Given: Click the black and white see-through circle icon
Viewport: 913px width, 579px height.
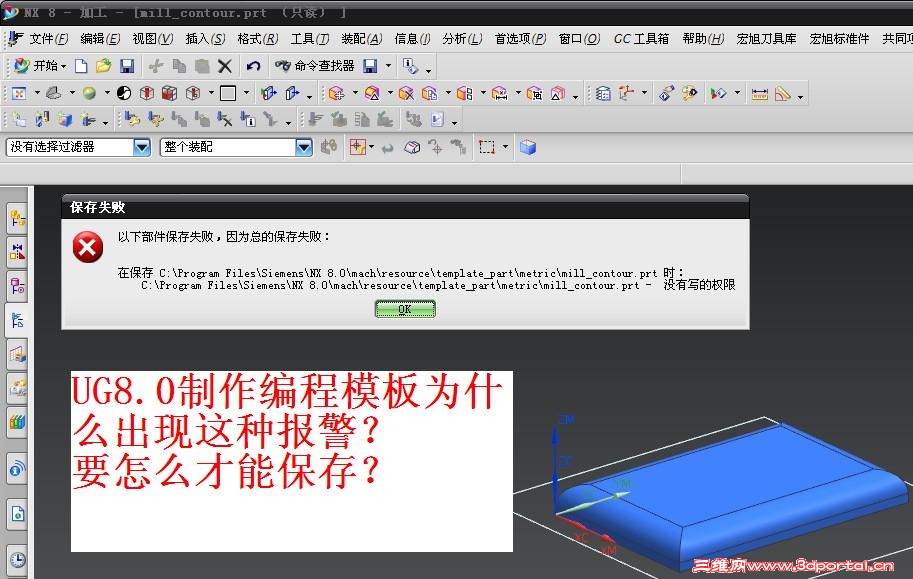Looking at the screenshot, I should click(x=124, y=93).
